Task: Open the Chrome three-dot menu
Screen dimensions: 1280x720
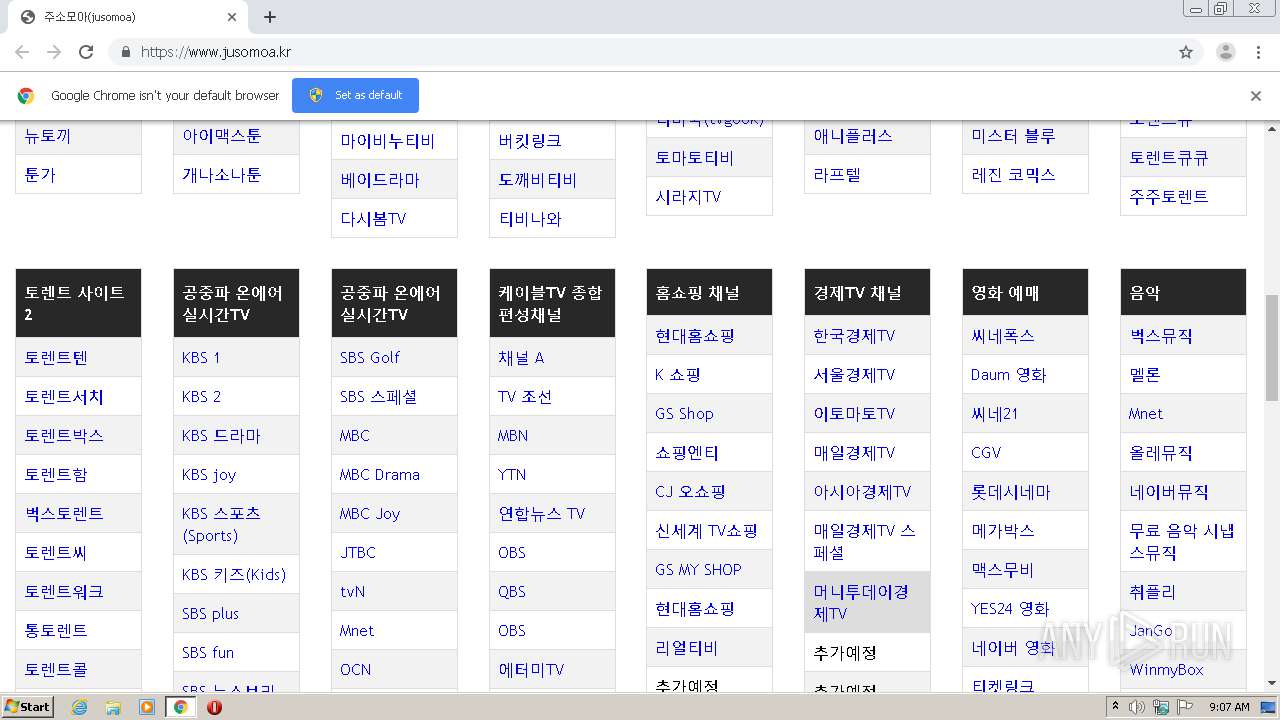Action: point(1258,52)
